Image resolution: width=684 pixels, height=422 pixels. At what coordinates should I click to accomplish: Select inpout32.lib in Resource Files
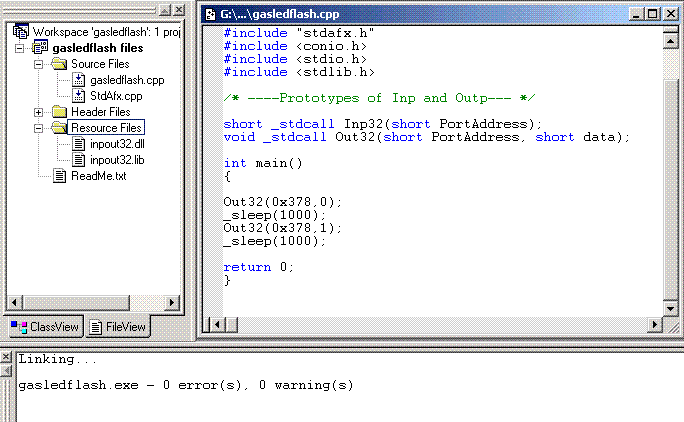[x=117, y=160]
